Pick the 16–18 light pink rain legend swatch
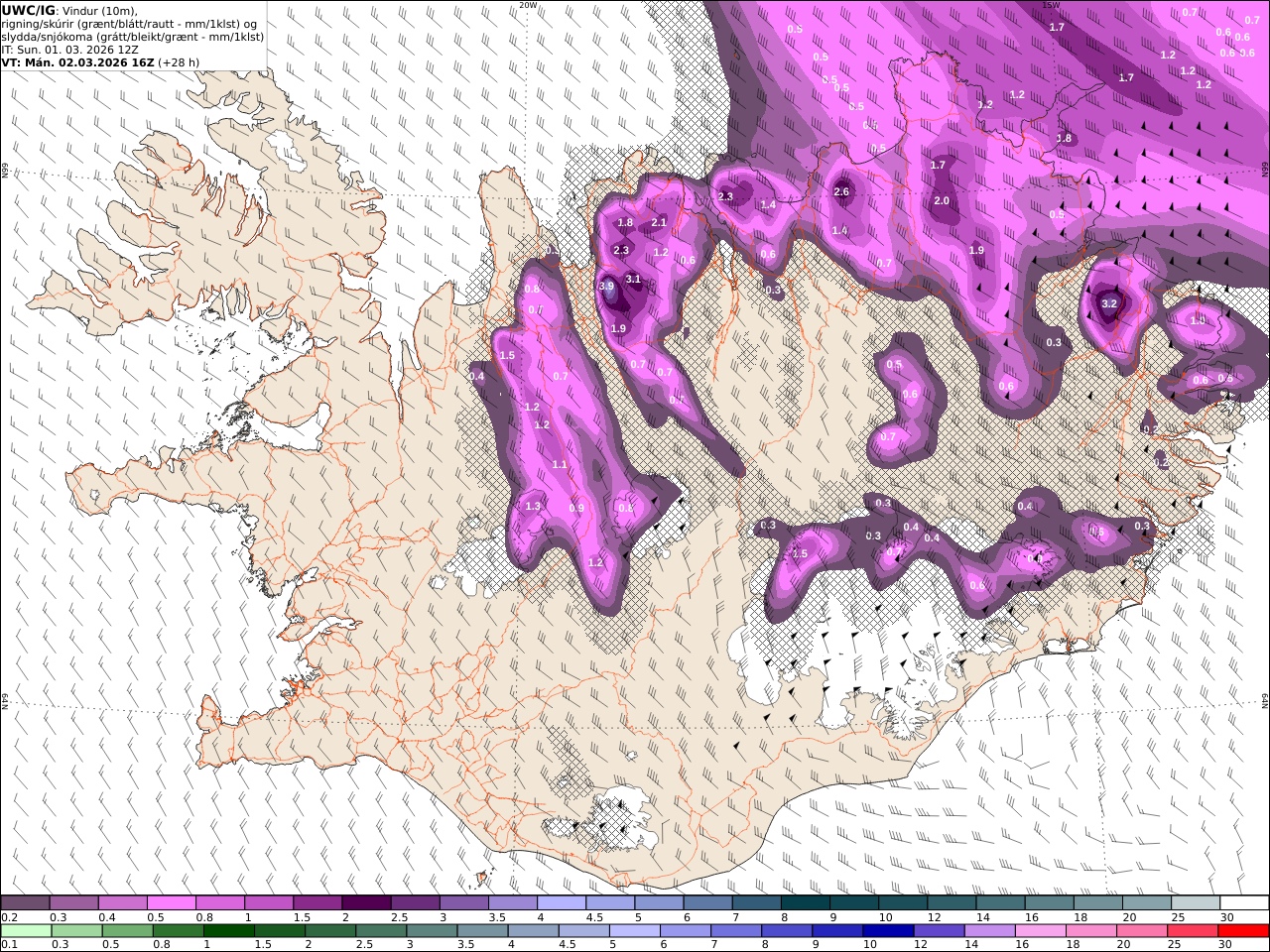This screenshot has width=1270, height=952. (x=1039, y=931)
